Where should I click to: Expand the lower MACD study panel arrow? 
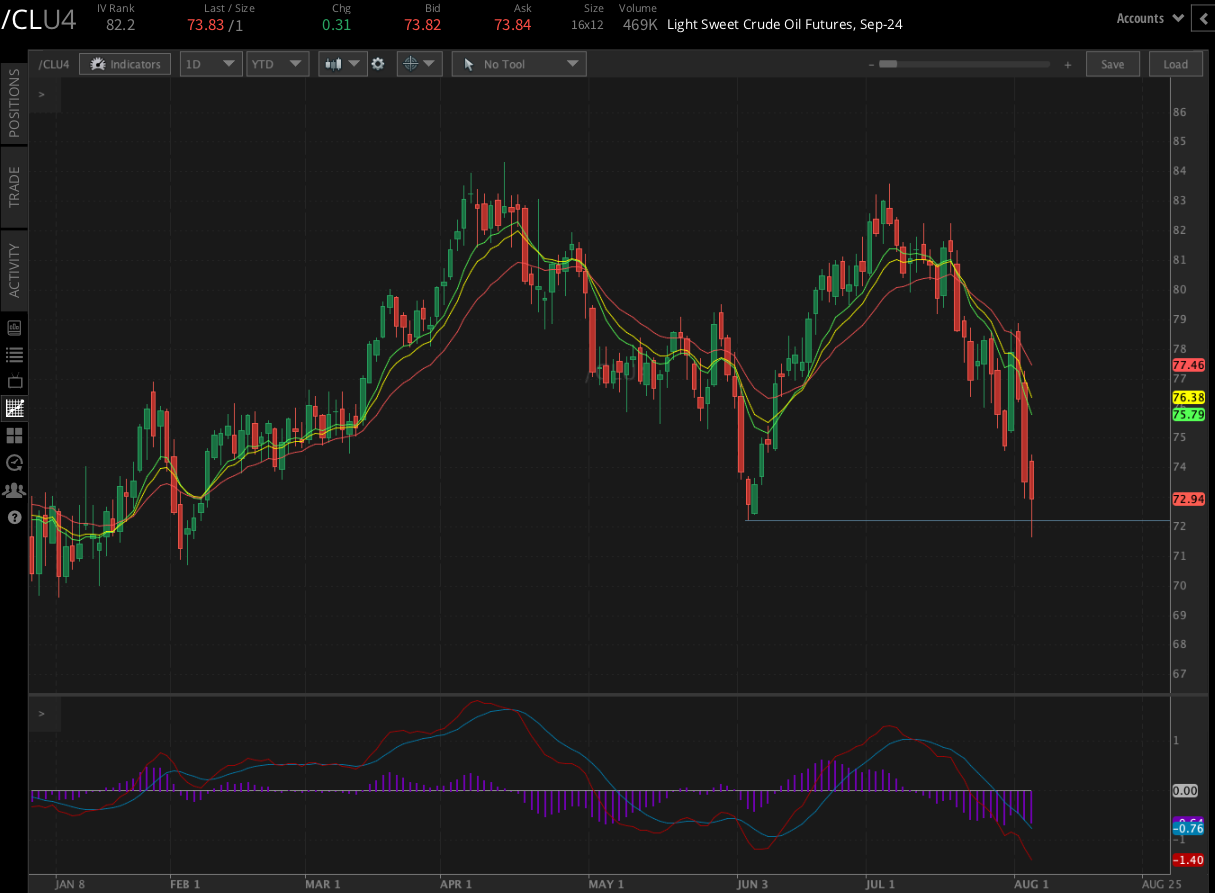click(42, 714)
